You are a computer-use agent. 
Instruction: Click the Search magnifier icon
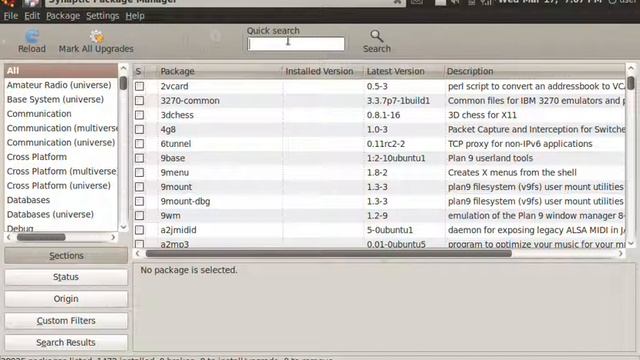[376, 36]
